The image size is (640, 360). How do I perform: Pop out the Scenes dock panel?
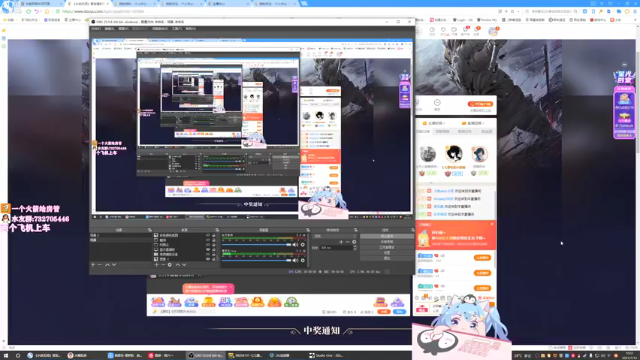click(x=149, y=230)
